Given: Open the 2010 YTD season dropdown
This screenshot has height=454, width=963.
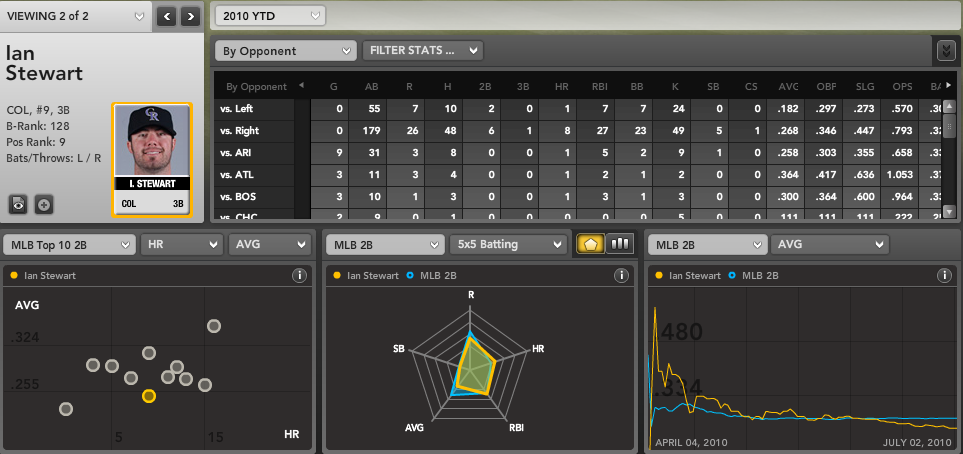Looking at the screenshot, I should tap(270, 16).
